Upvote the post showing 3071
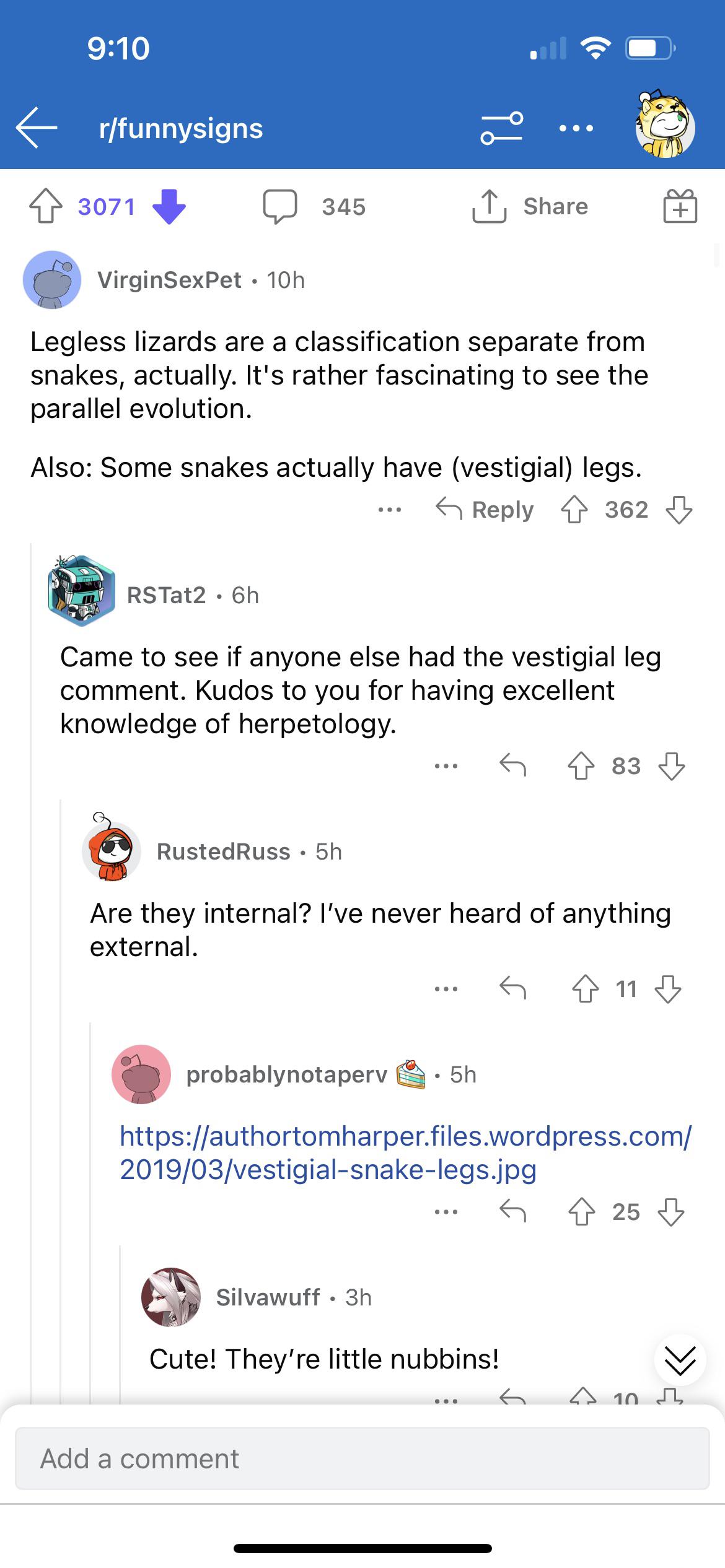Image resolution: width=725 pixels, height=1568 pixels. pos(46,206)
